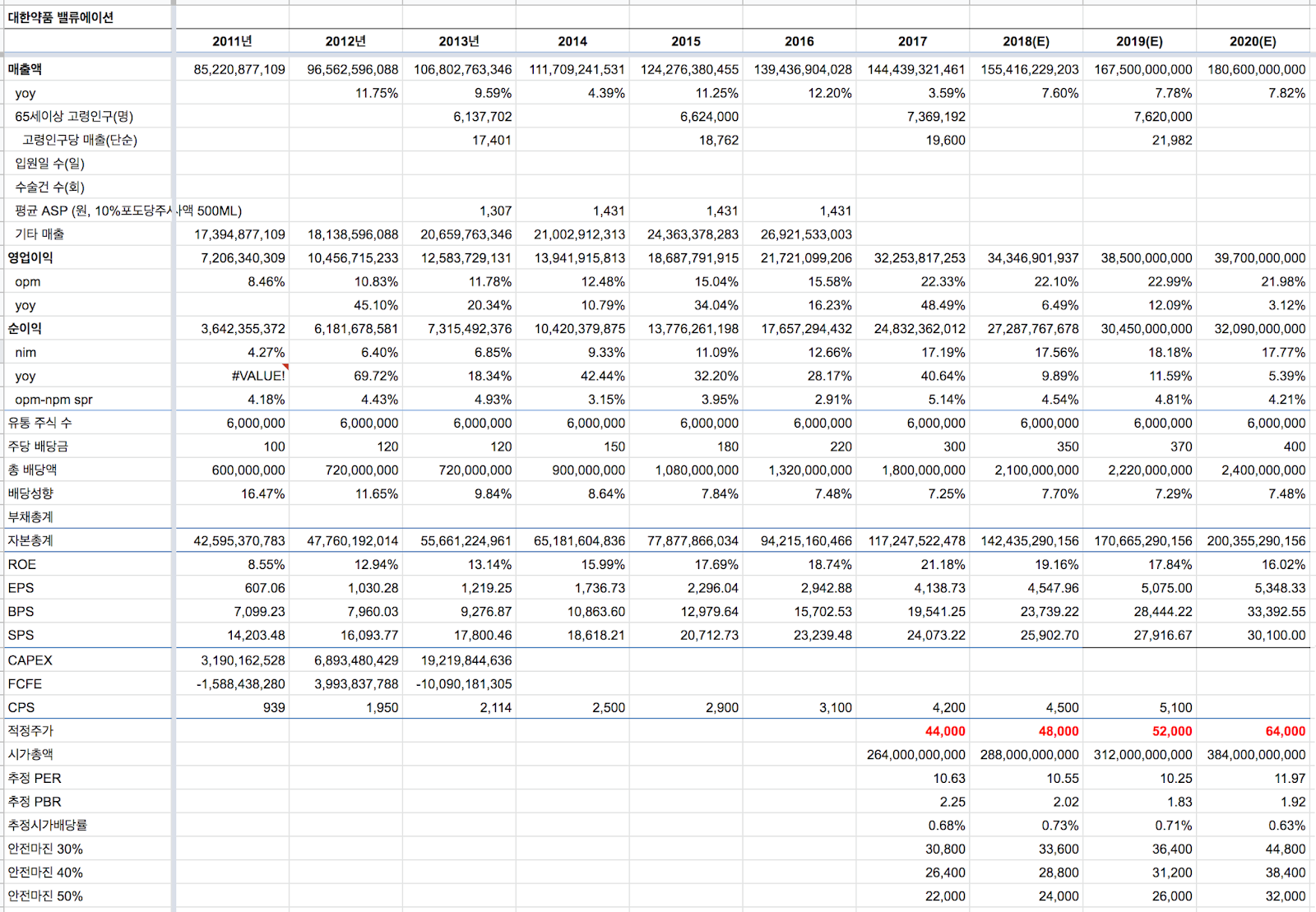Viewport: 1316px width, 912px height.
Task: Select the title cell 대한약품 밸류에이션
Action: point(61,17)
